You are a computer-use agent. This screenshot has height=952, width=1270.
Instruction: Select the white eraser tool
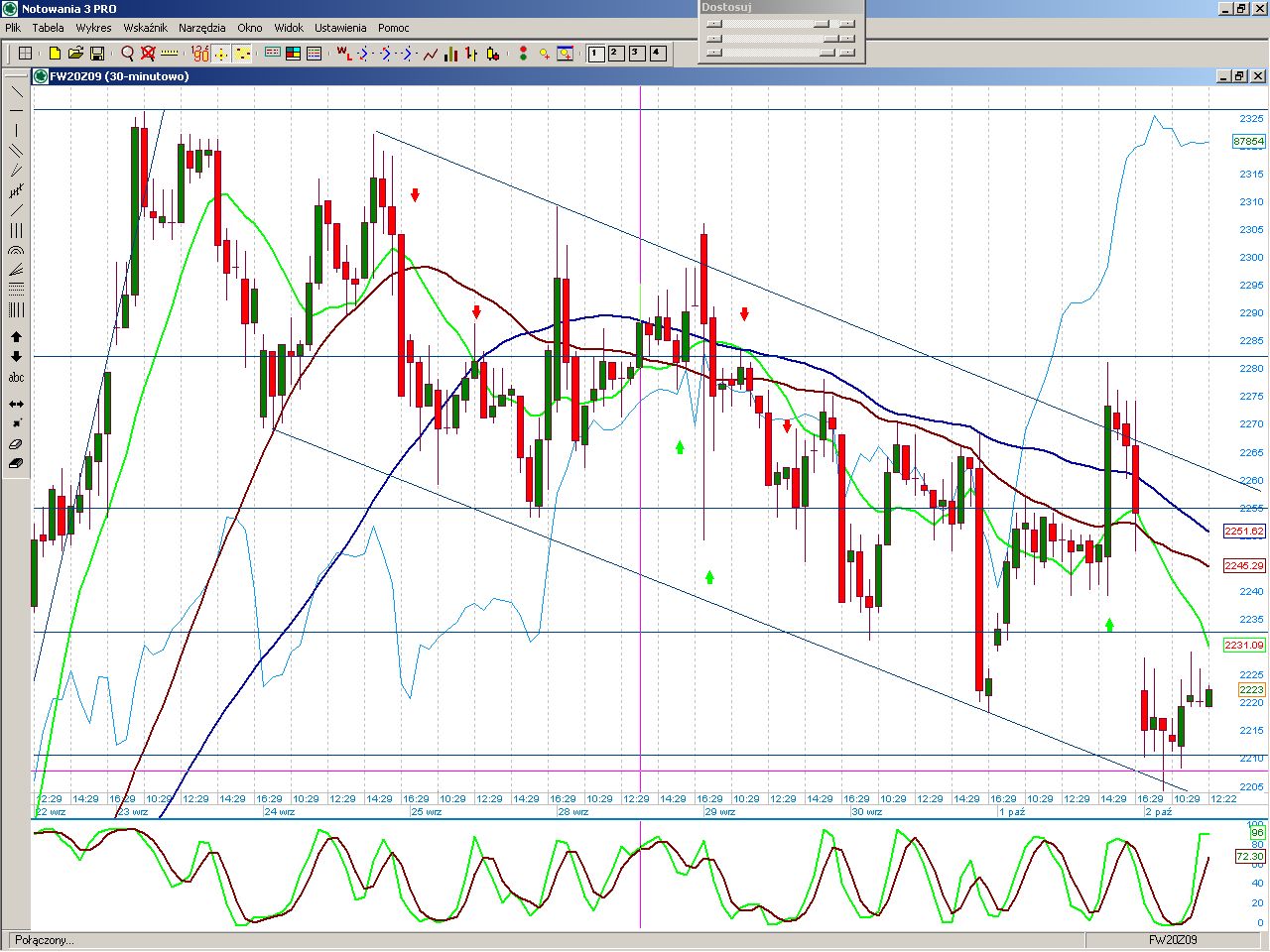[16, 444]
